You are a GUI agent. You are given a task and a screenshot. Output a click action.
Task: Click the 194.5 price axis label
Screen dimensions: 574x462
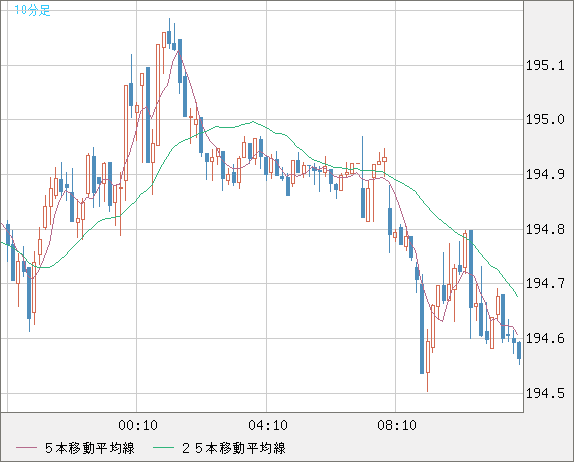point(545,393)
